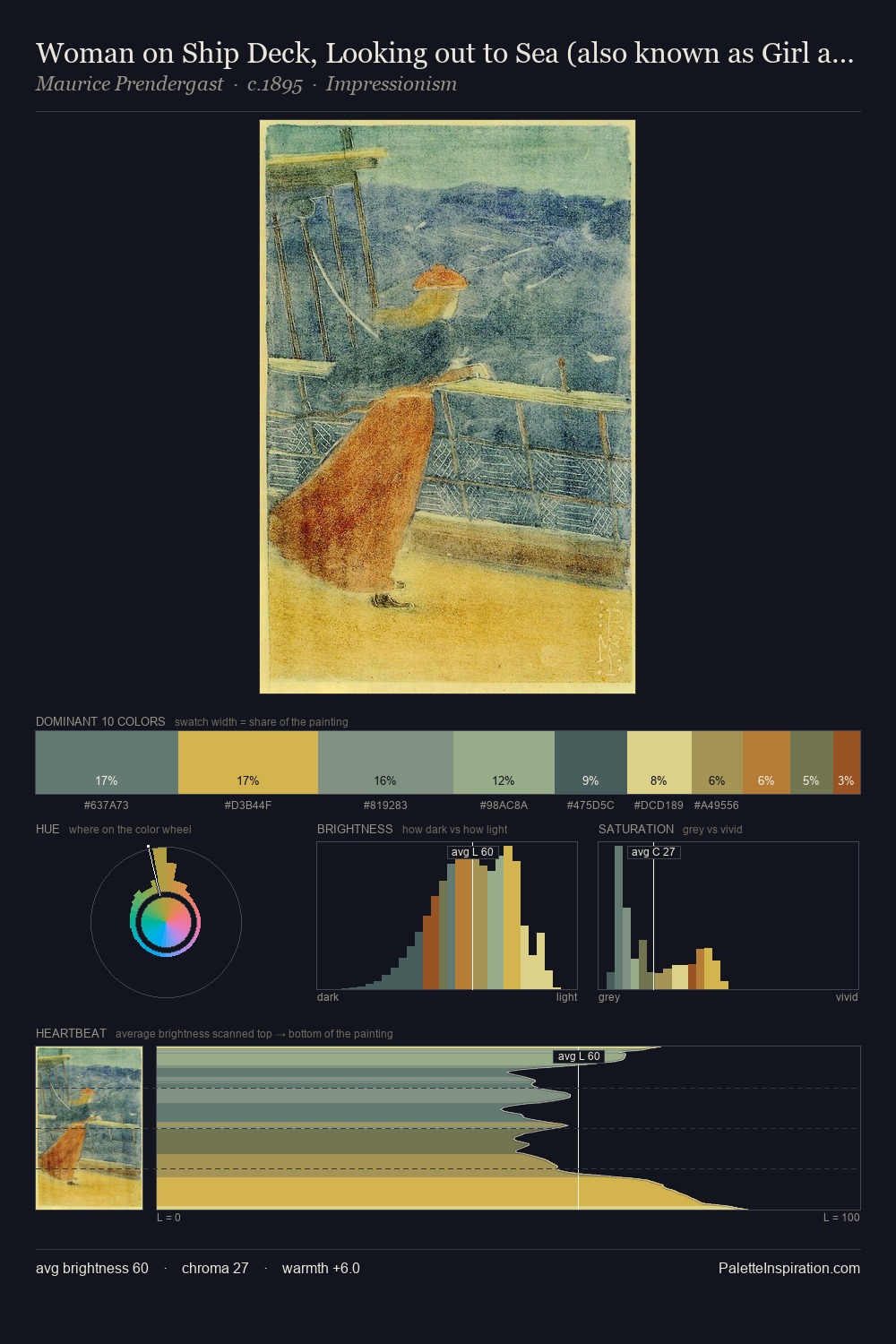Click the Impressionism style label
This screenshot has width=896, height=1344.
point(392,84)
